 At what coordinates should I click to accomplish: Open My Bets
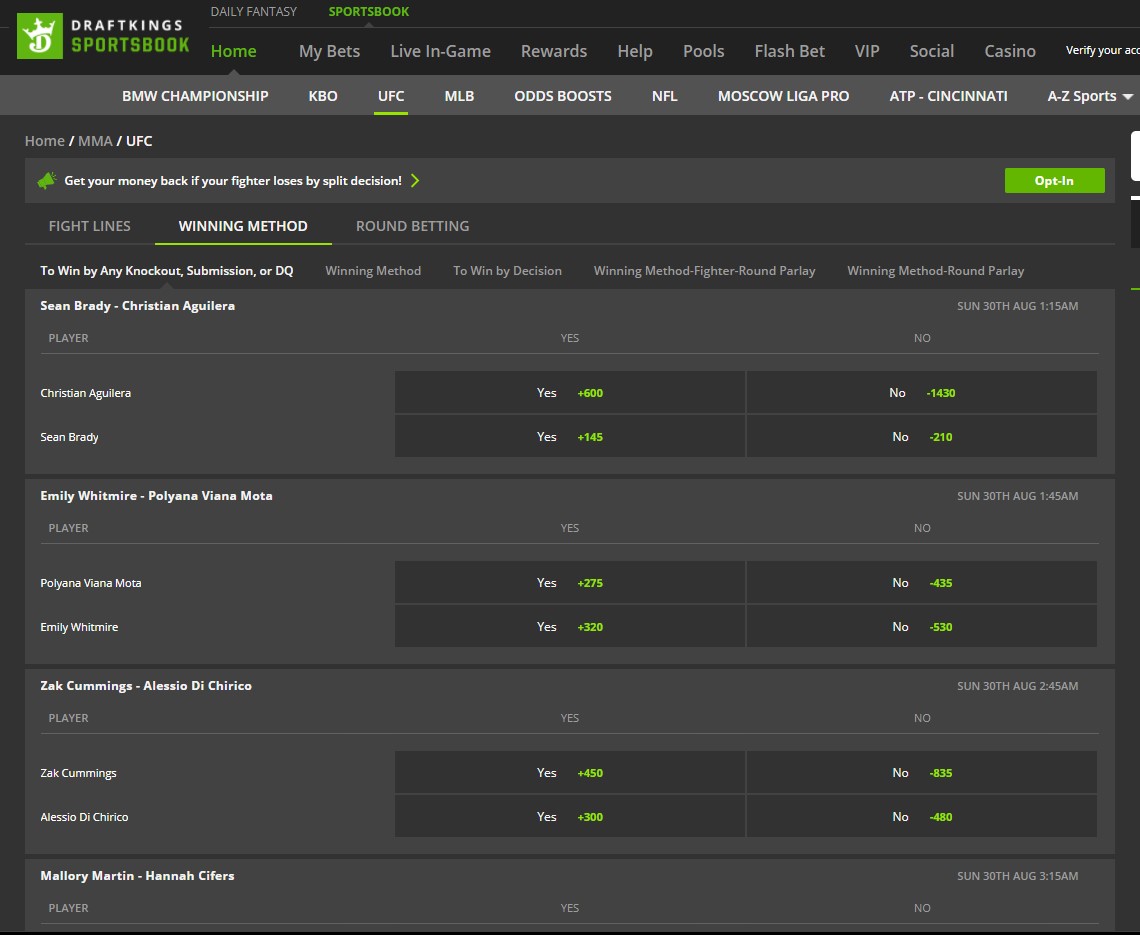click(x=329, y=51)
